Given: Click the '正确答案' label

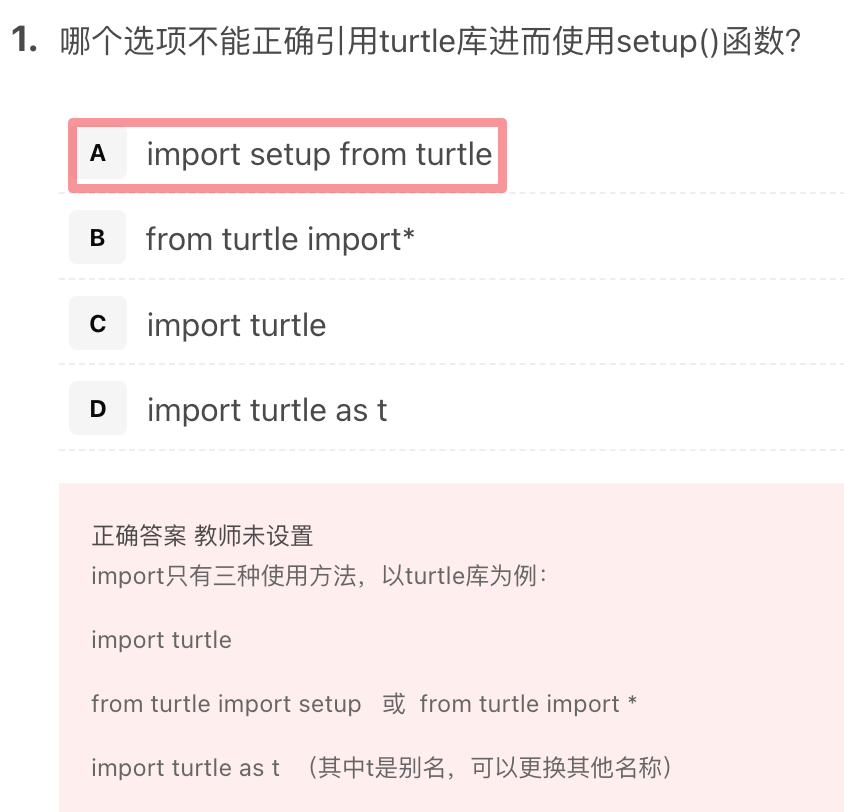Looking at the screenshot, I should [138, 536].
